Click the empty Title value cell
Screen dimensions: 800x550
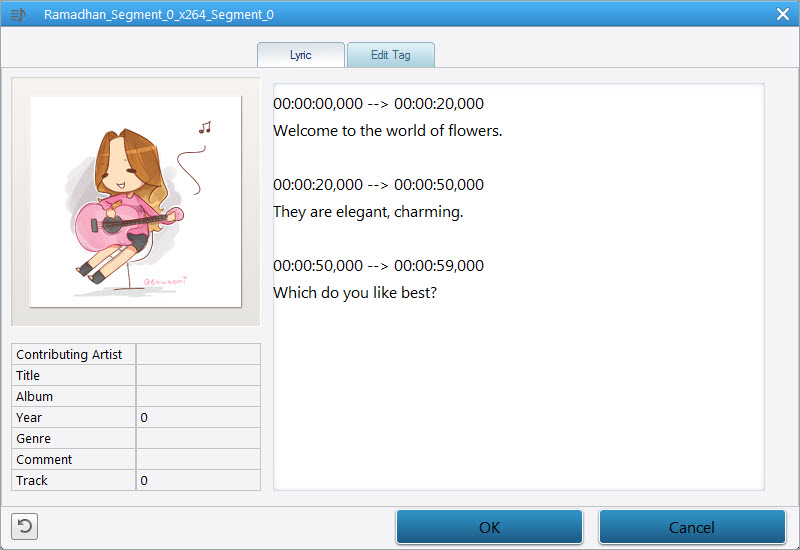pyautogui.click(x=197, y=375)
